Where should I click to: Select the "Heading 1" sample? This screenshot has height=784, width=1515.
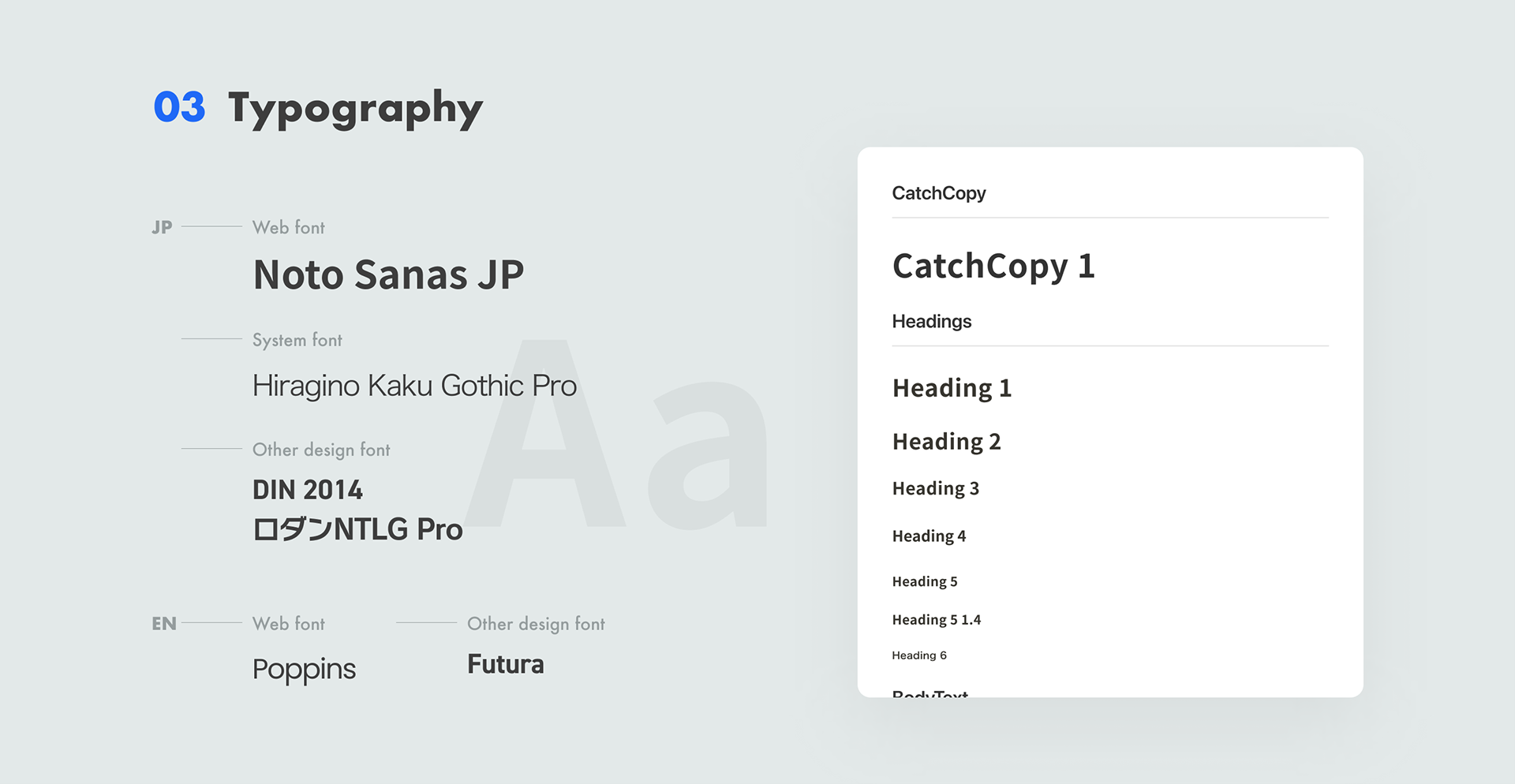[952, 388]
